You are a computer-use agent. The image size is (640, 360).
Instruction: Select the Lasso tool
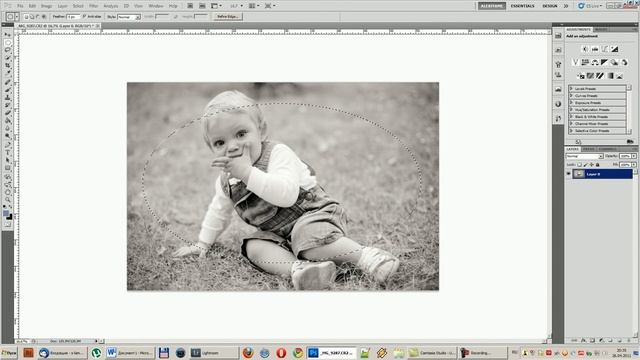pos(8,50)
